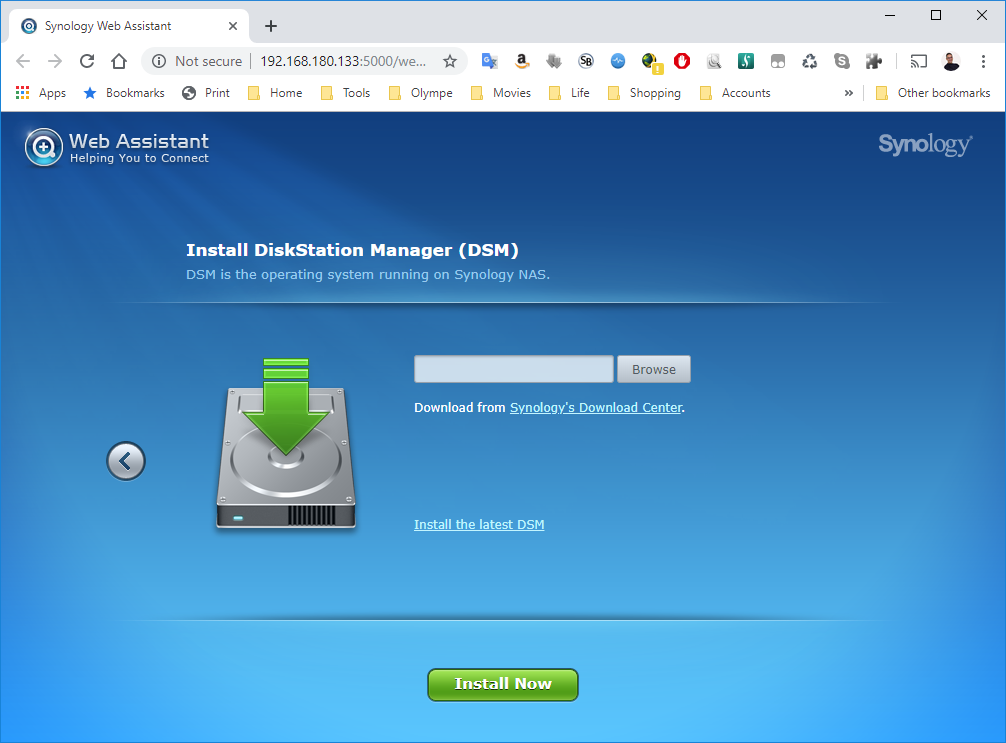Show hidden bookmarks with the double chevron
The image size is (1006, 743).
pyautogui.click(x=849, y=93)
